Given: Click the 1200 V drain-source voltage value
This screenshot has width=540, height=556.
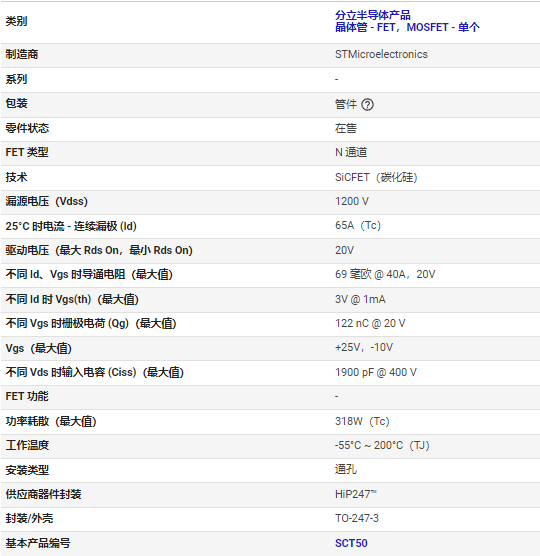Looking at the screenshot, I should [352, 201].
